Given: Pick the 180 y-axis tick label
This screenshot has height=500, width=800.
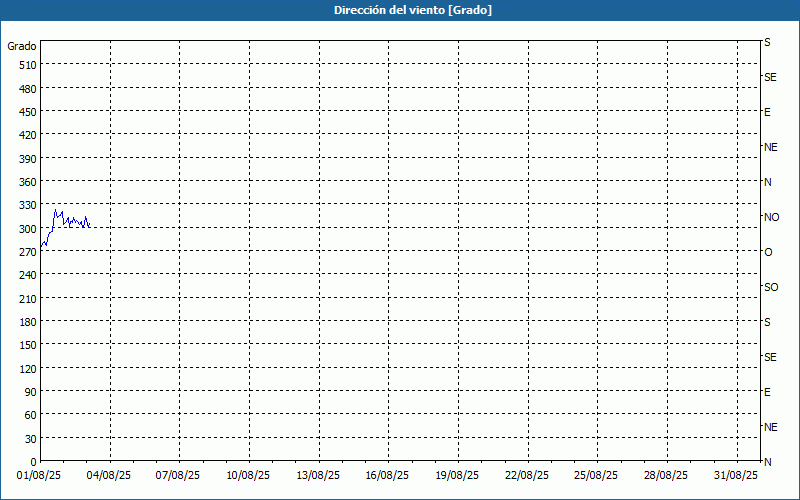Looking at the screenshot, I should point(28,322).
